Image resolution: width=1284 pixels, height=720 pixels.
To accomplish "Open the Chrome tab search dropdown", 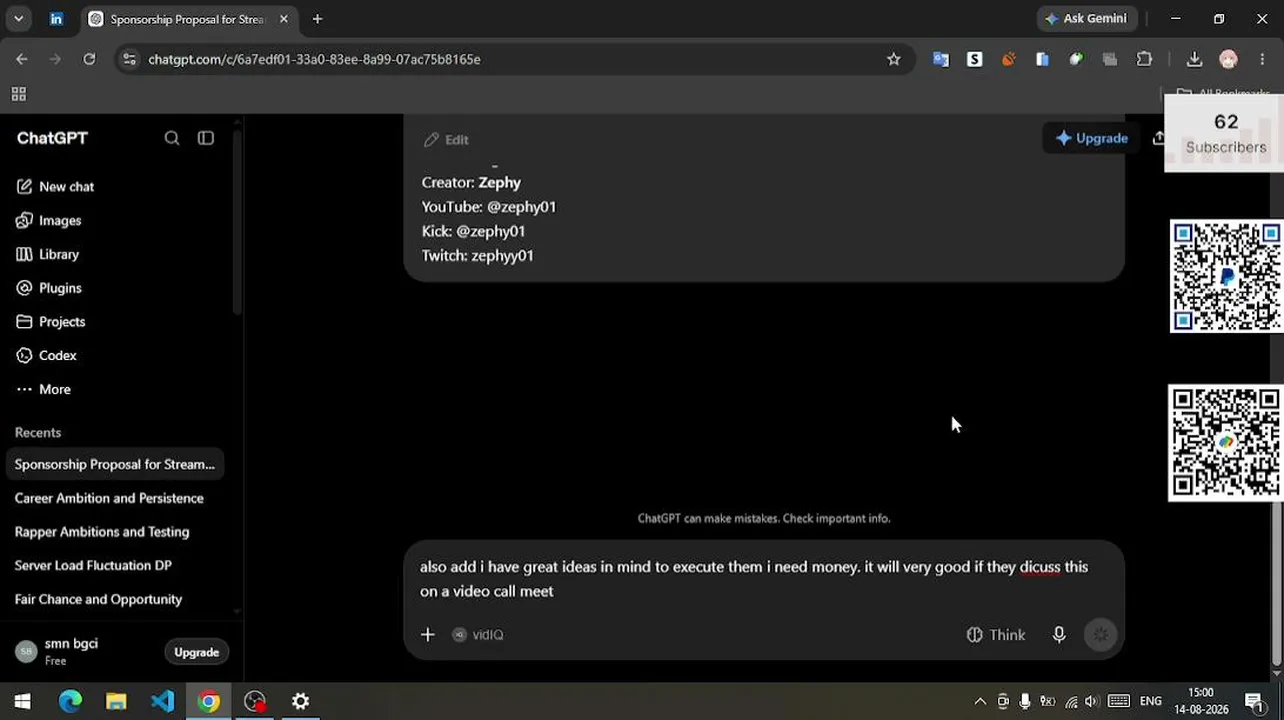I will point(18,19).
